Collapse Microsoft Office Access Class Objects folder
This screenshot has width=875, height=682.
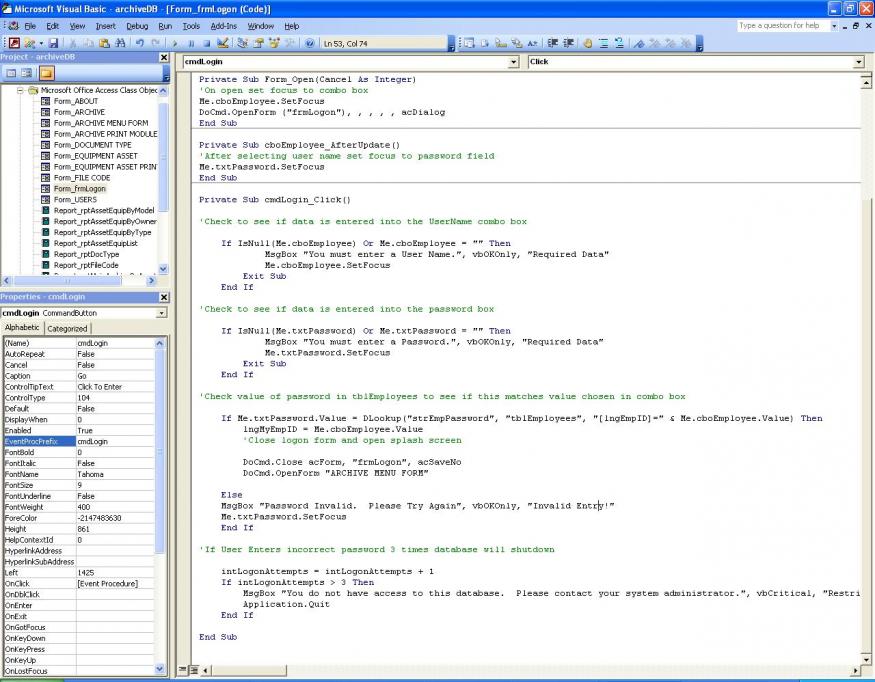coord(21,90)
